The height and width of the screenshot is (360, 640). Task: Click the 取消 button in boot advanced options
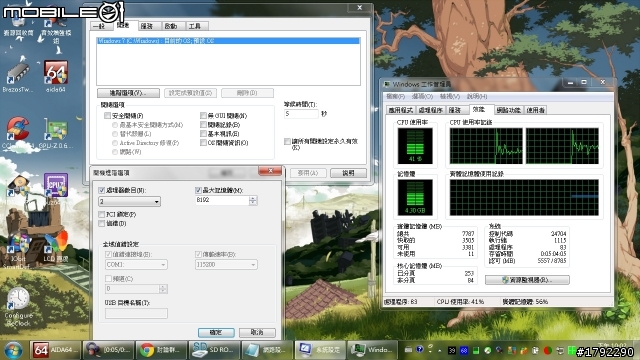tap(257, 333)
